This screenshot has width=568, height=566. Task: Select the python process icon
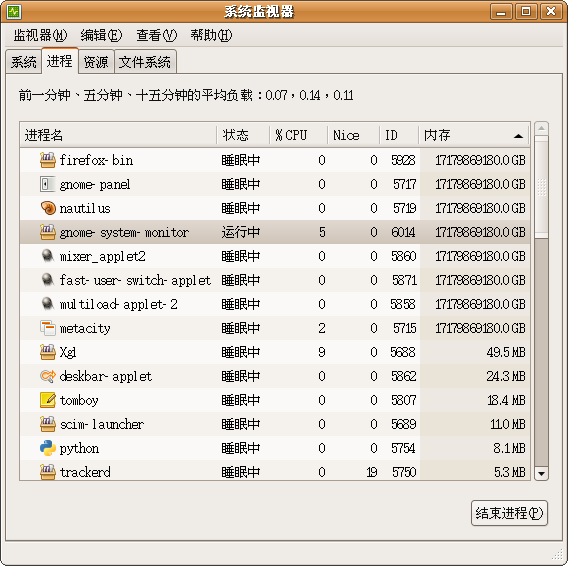click(47, 448)
